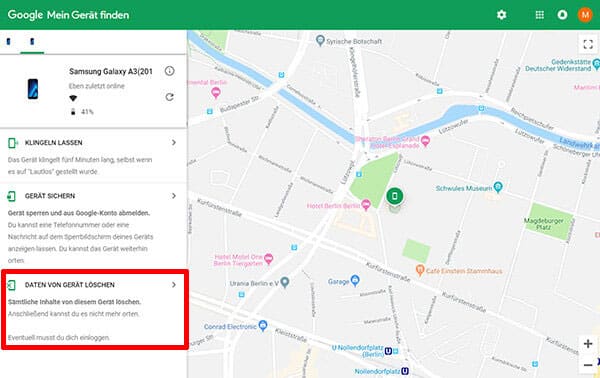The width and height of the screenshot is (600, 378).
Task: Click the Schwules Museum pin
Action: click(x=498, y=187)
